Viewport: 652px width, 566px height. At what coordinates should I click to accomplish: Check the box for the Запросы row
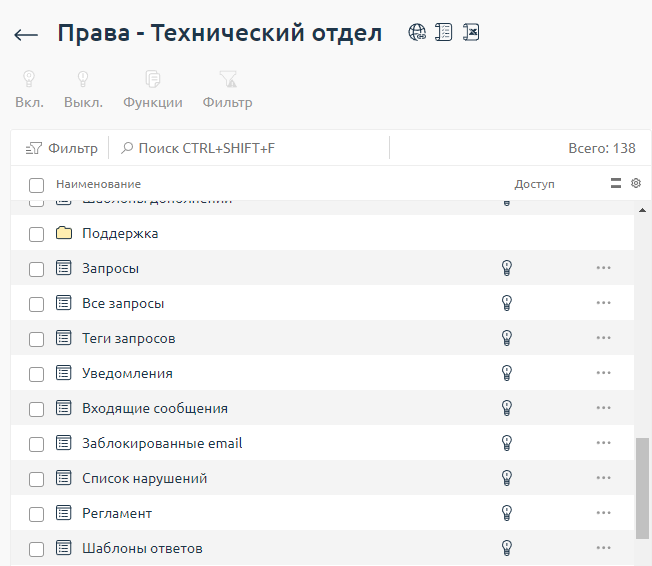click(37, 269)
